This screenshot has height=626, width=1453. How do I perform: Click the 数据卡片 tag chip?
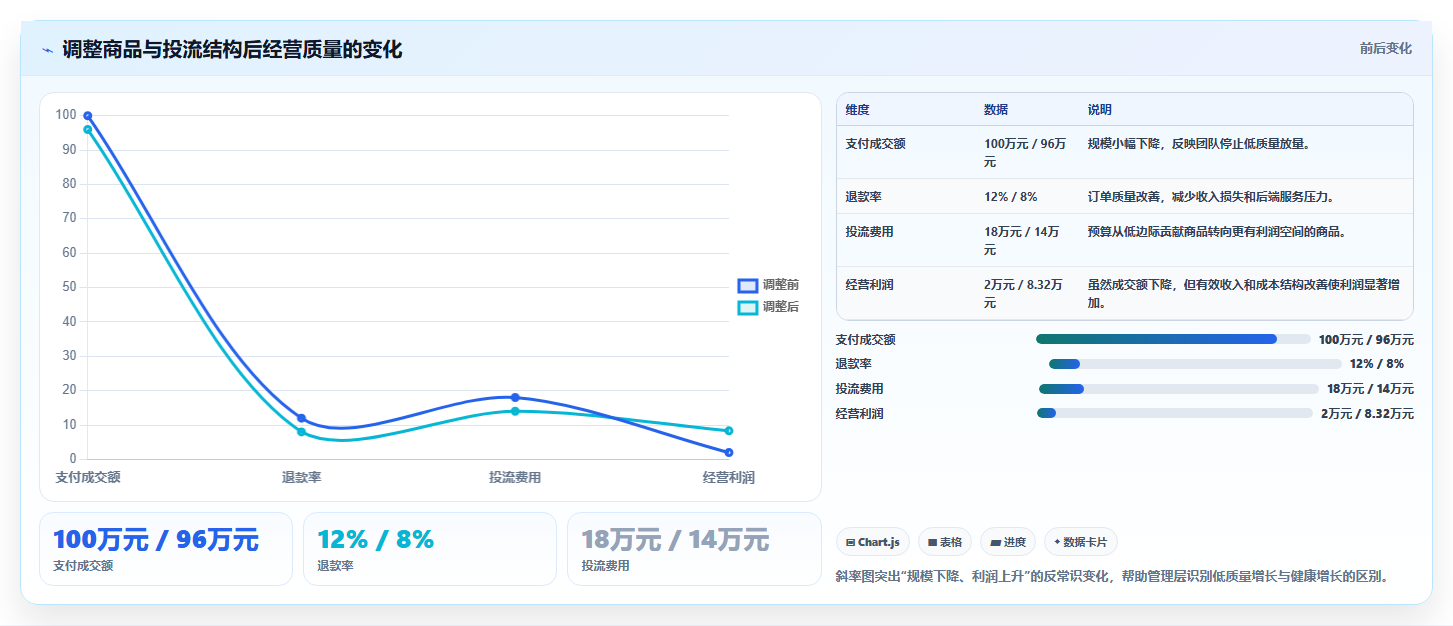pos(1081,542)
